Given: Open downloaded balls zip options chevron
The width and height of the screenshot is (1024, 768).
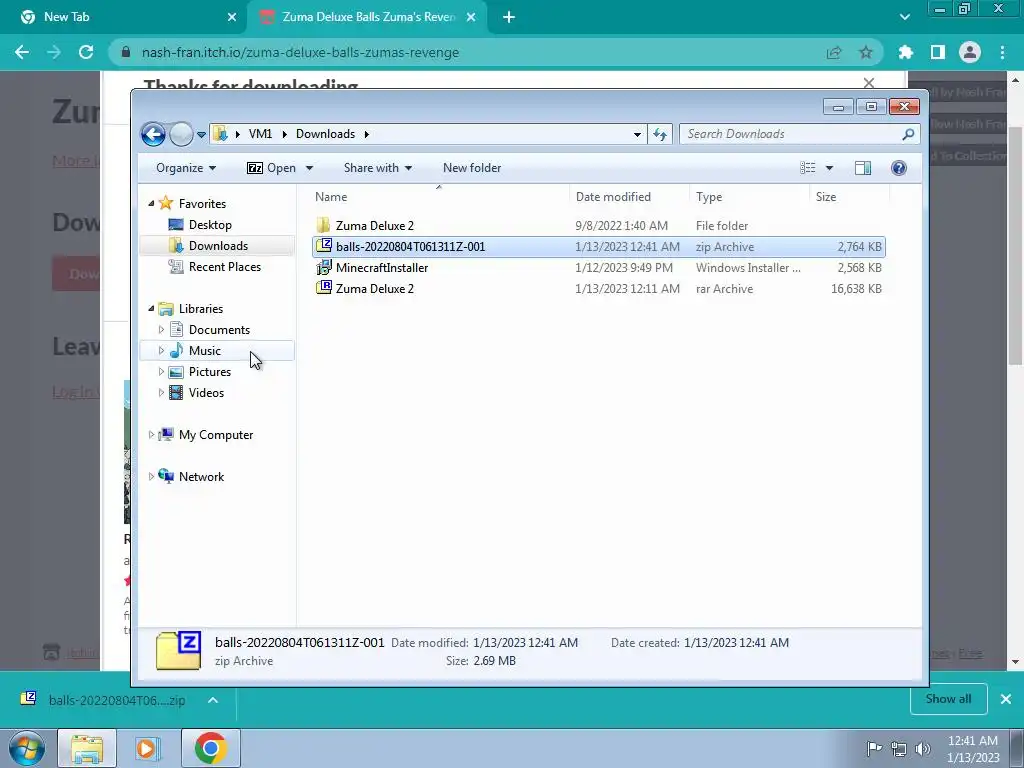Looking at the screenshot, I should 213,700.
